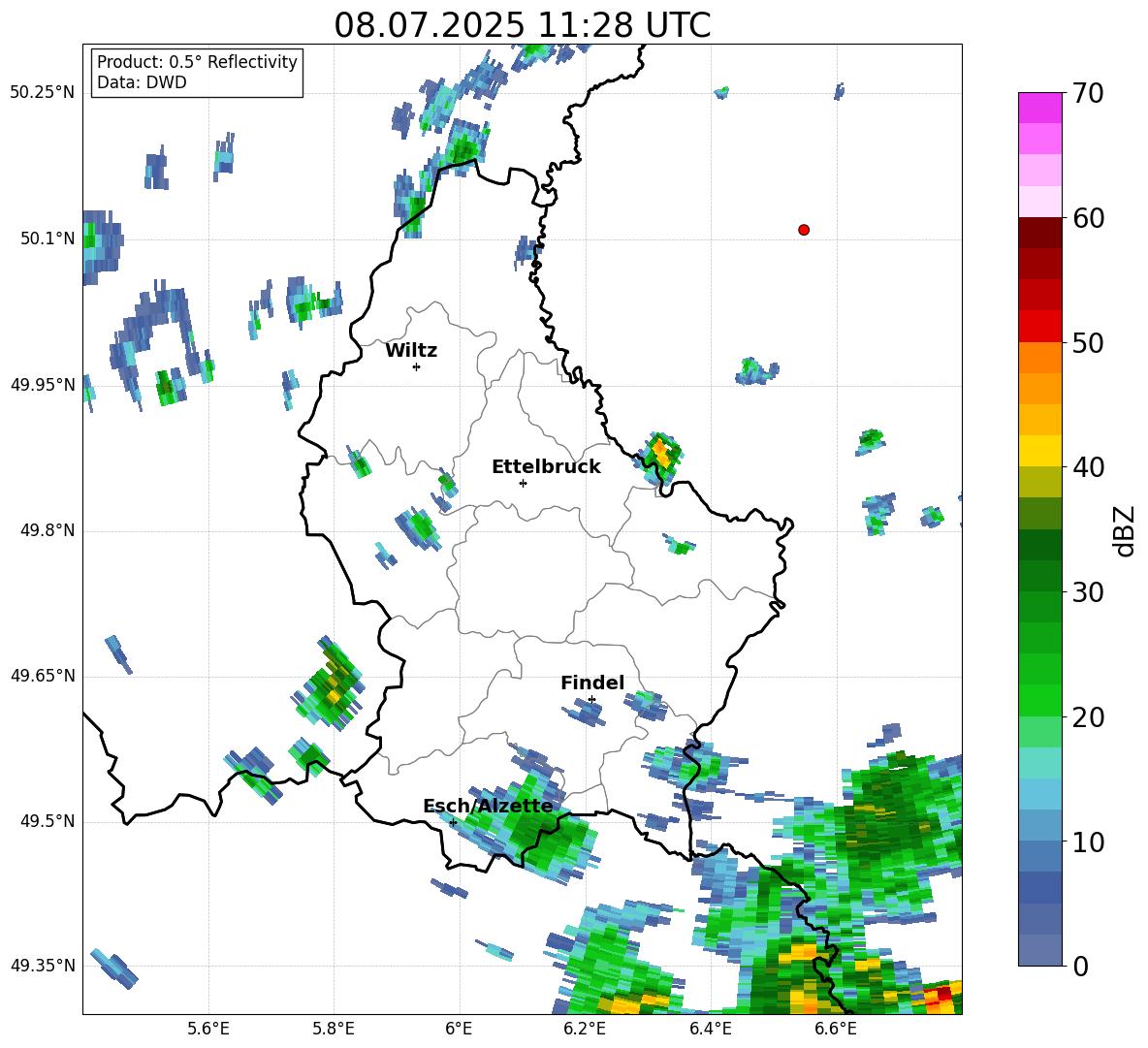Click the Ettelbruck city label
The height and width of the screenshot is (1048, 1148).
click(x=546, y=467)
